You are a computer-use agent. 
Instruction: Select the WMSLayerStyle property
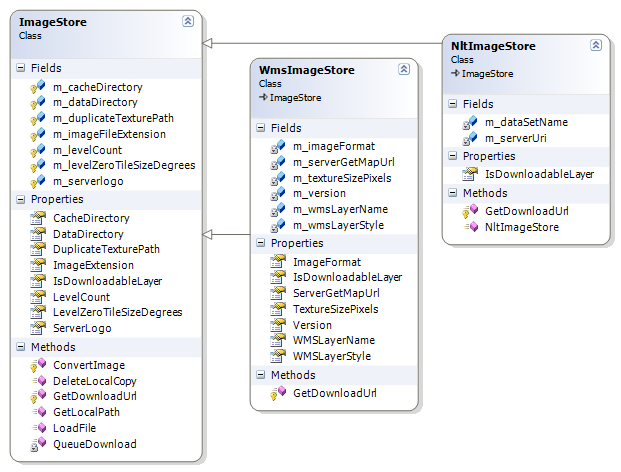(x=332, y=356)
